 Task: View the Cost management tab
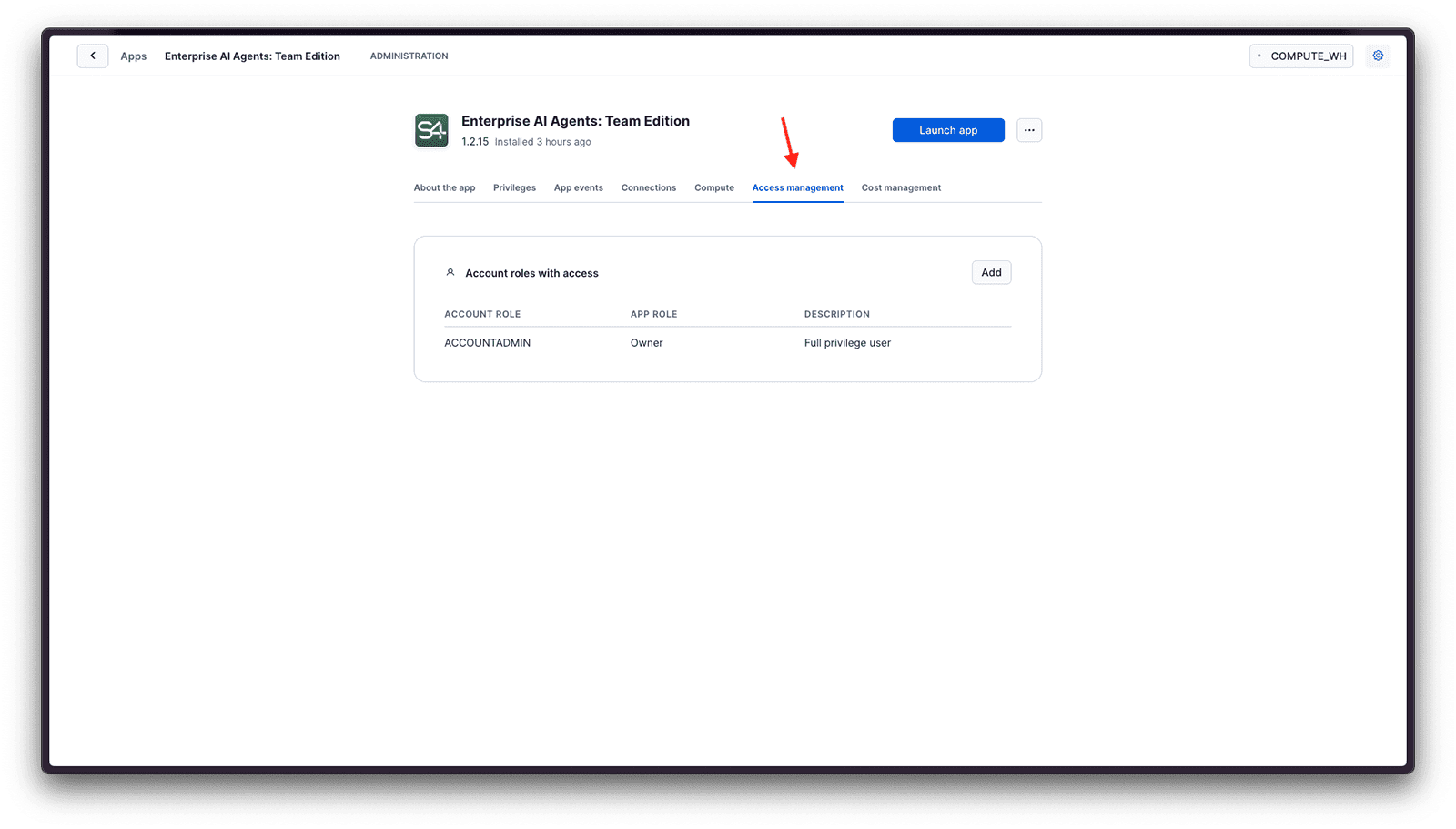pos(900,187)
